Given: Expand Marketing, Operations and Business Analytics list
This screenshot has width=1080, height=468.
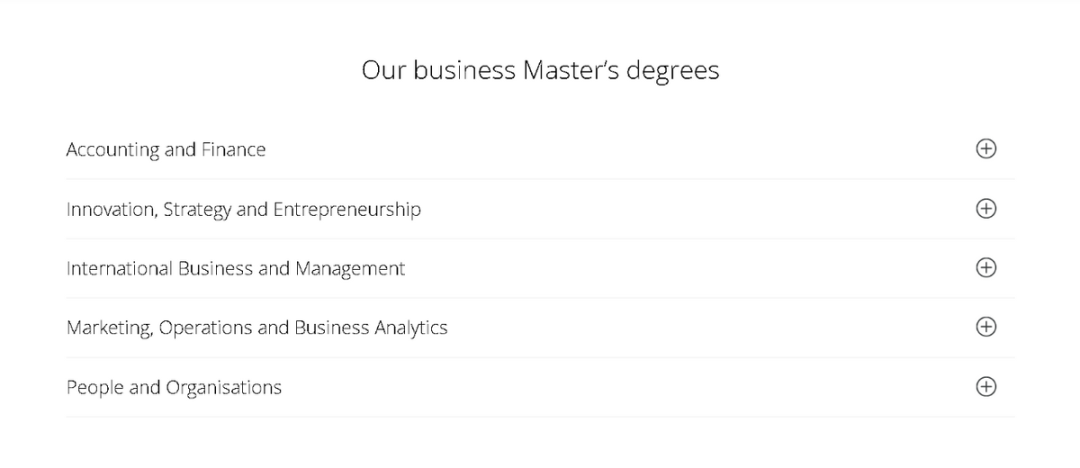Looking at the screenshot, I should point(540,327).
